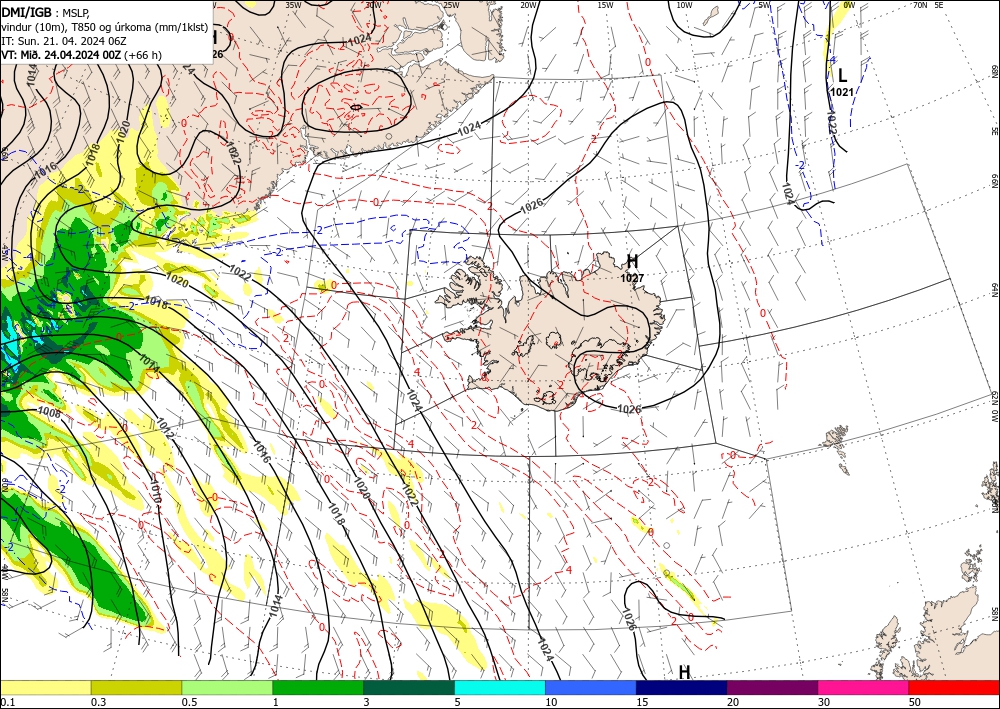This screenshot has width=1000, height=709.
Task: Click the L 1021 low-pressure marker
Action: (842, 82)
